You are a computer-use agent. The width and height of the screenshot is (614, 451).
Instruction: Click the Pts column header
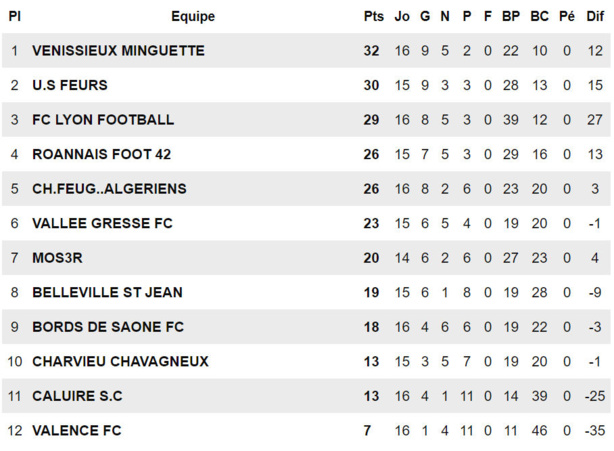(373, 17)
